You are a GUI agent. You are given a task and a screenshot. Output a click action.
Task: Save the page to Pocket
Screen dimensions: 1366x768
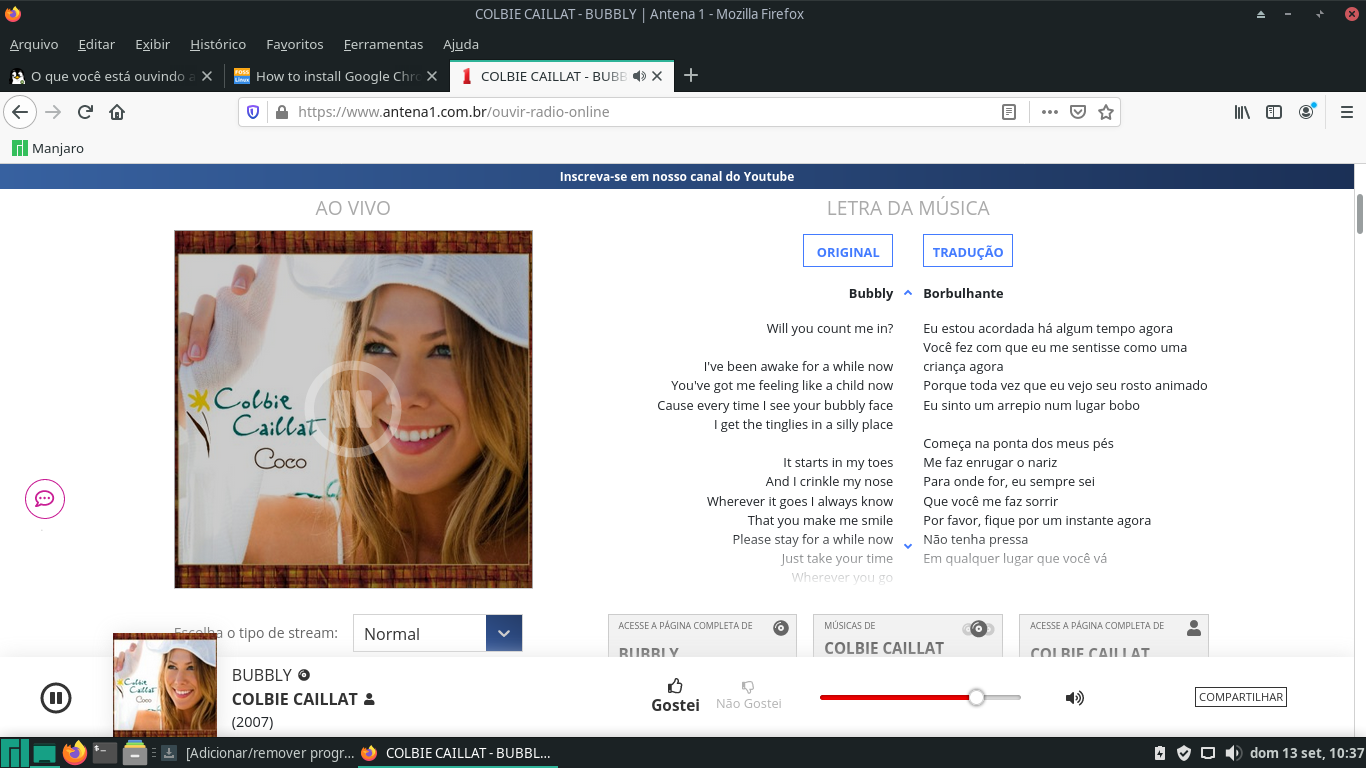(1078, 112)
